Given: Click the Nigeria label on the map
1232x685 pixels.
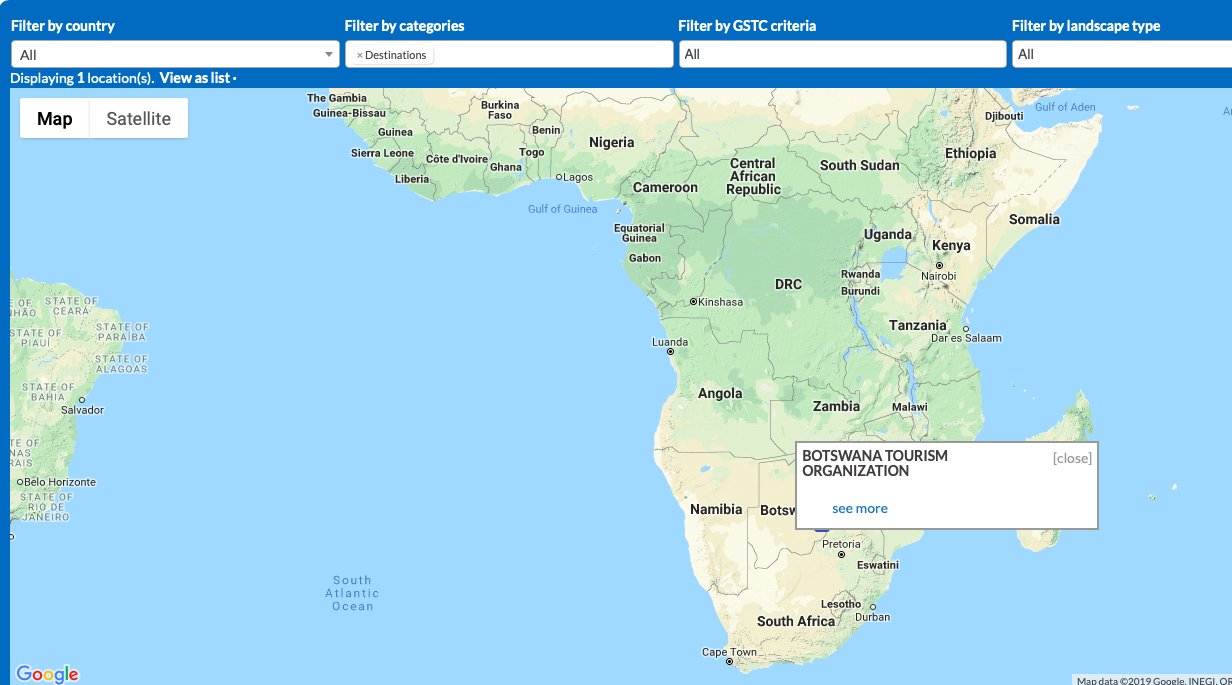Looking at the screenshot, I should [x=612, y=142].
